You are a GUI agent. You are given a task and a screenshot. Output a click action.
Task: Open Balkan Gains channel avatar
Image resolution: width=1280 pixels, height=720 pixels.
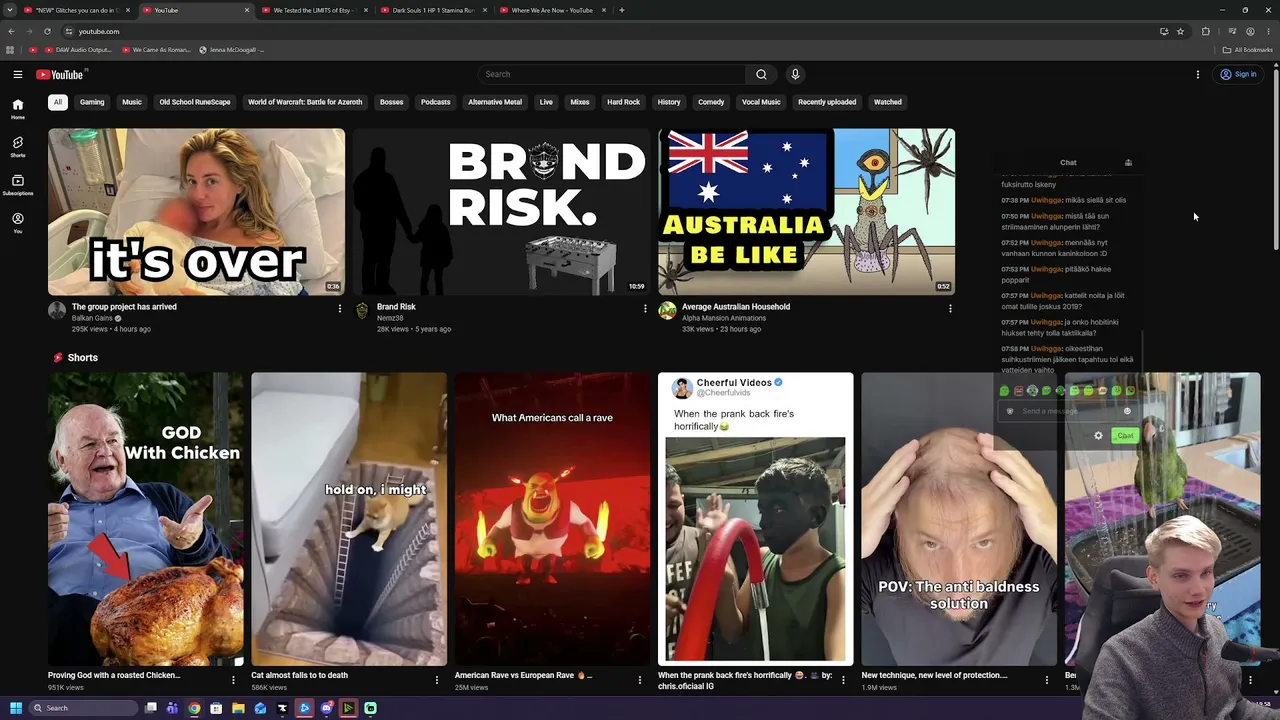coord(57,311)
